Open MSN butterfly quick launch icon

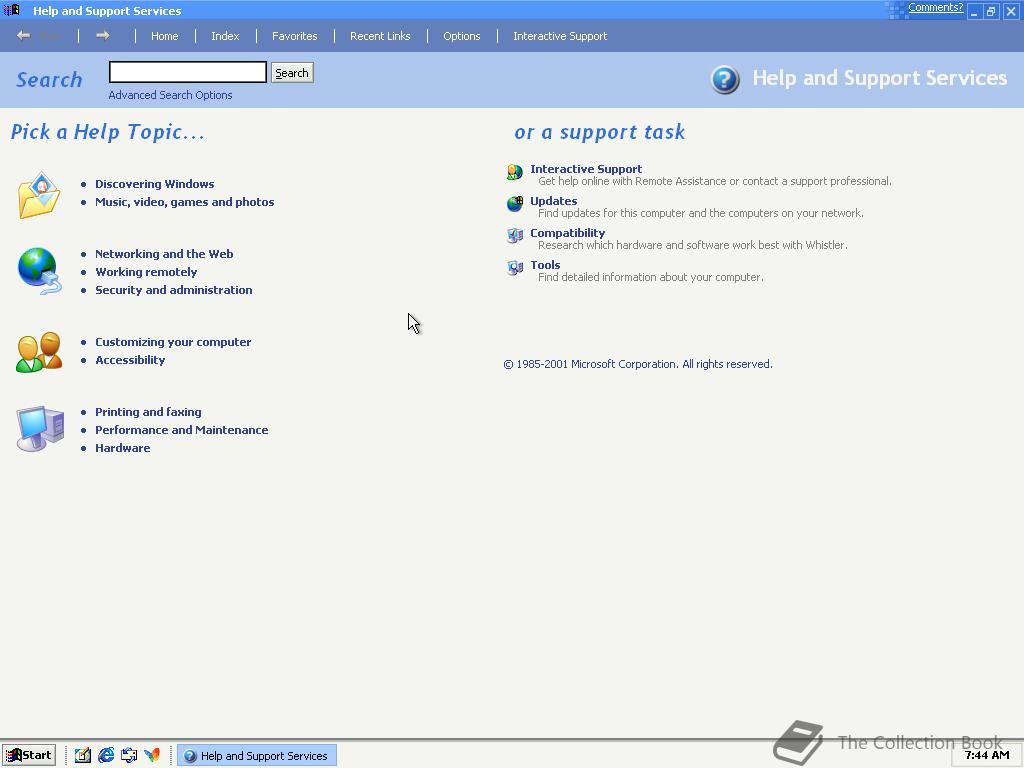(152, 755)
